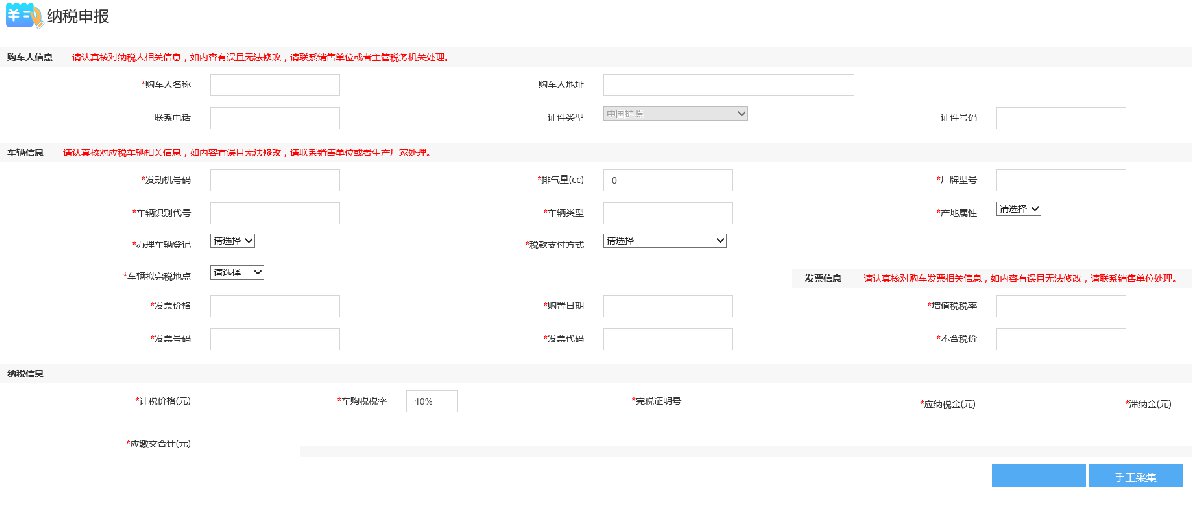
Task: Open the vehicle registration dropdown in the vehicle section
Action: click(233, 241)
